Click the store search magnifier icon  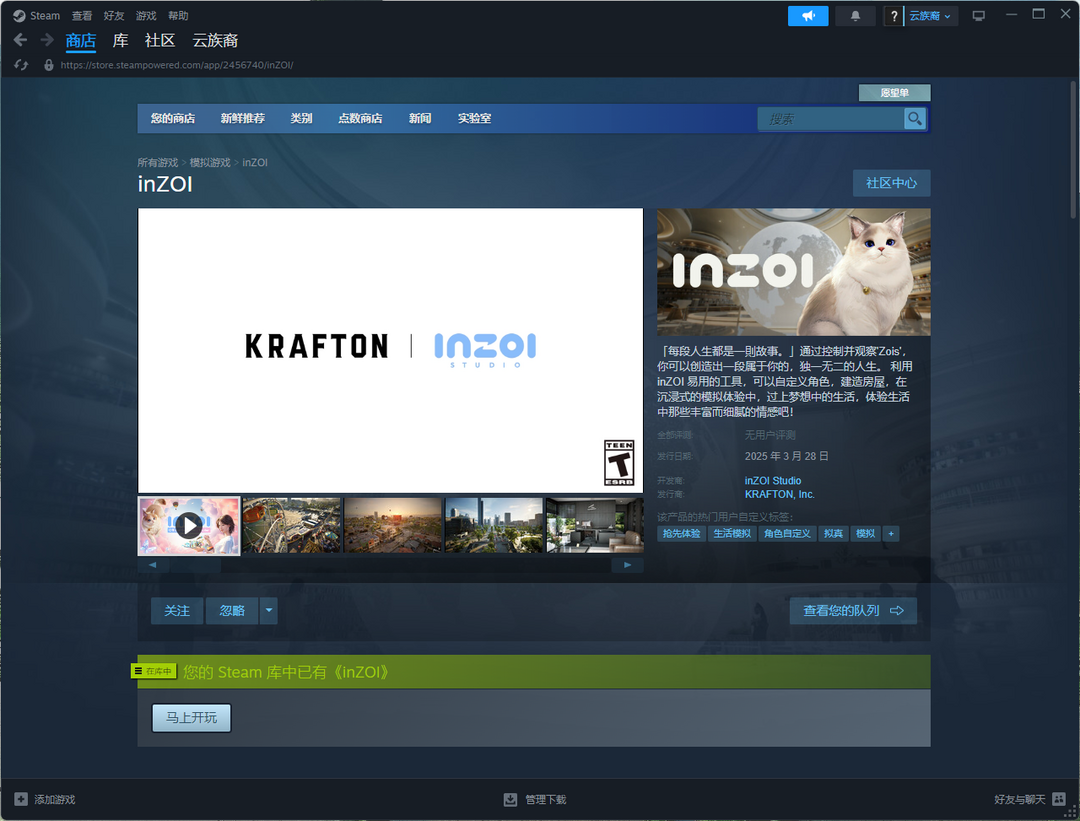pos(915,118)
